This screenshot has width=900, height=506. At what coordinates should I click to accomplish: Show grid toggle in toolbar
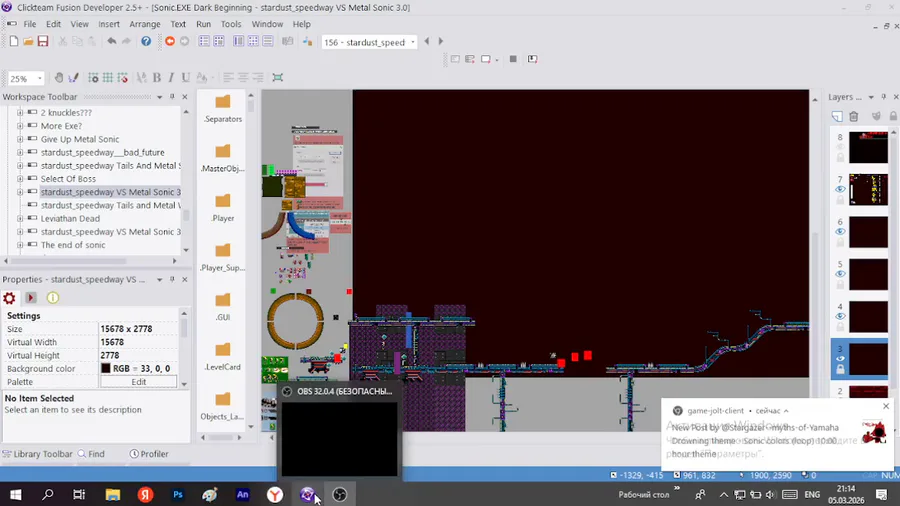click(x=107, y=77)
